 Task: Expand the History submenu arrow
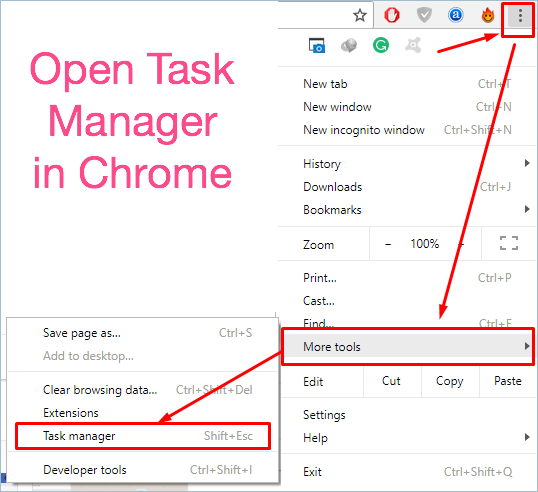(527, 163)
